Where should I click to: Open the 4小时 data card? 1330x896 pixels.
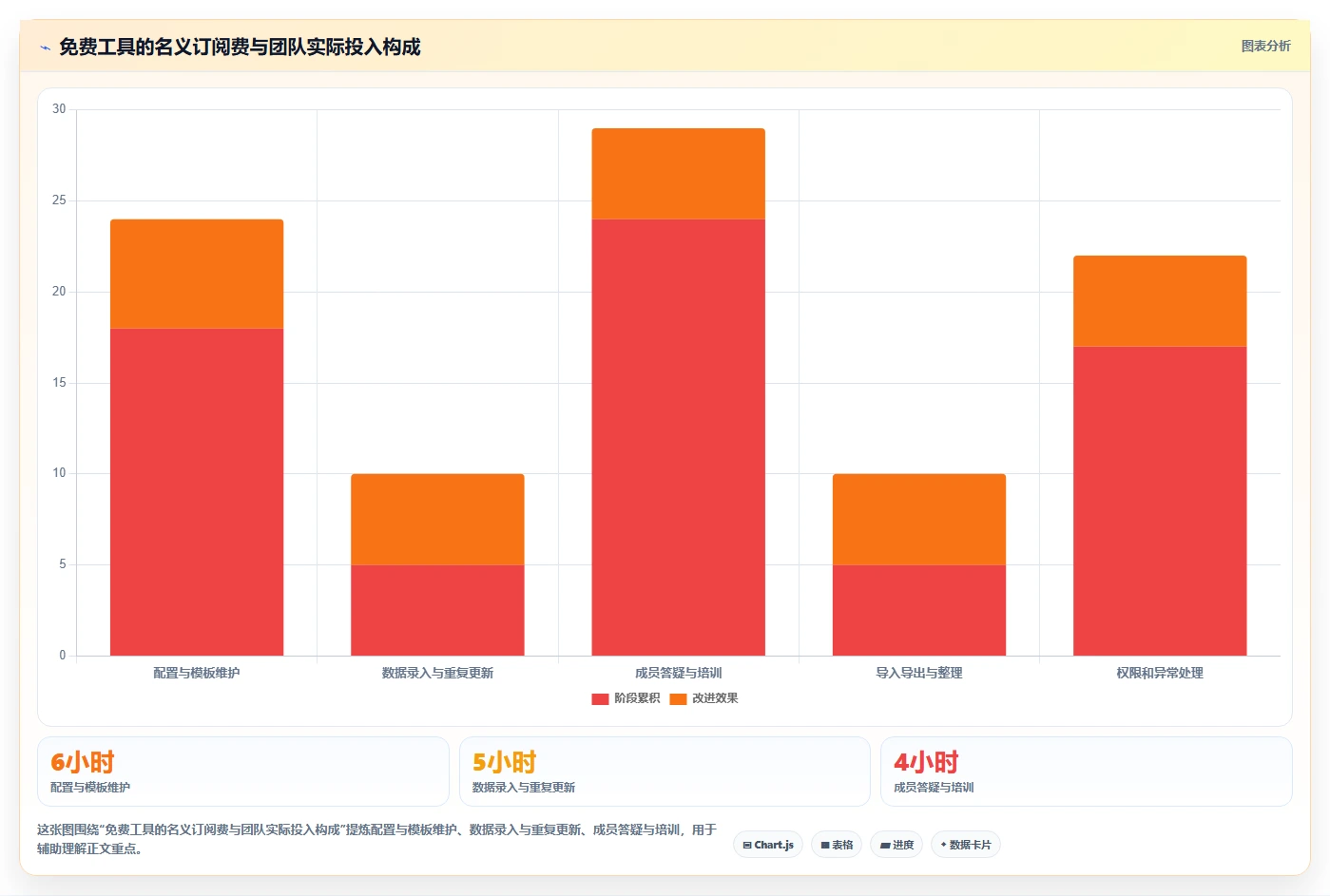coord(1086,772)
